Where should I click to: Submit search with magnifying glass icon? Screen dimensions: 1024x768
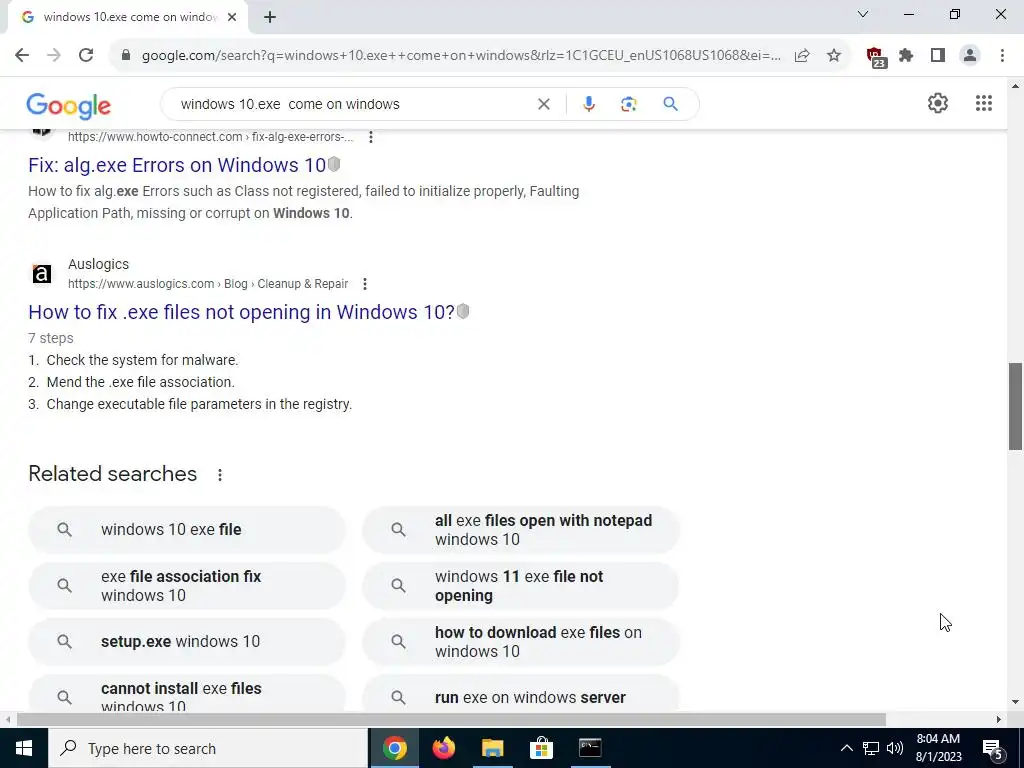click(x=670, y=104)
